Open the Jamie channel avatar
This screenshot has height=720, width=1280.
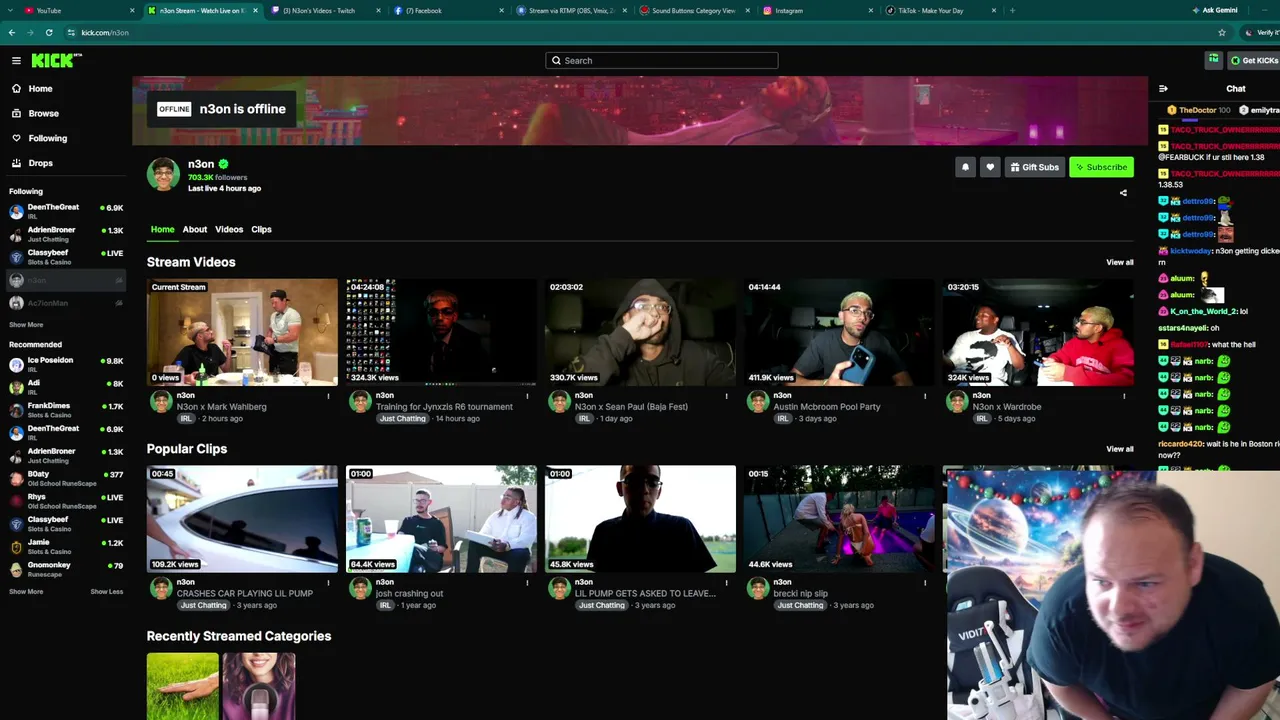pos(16,547)
